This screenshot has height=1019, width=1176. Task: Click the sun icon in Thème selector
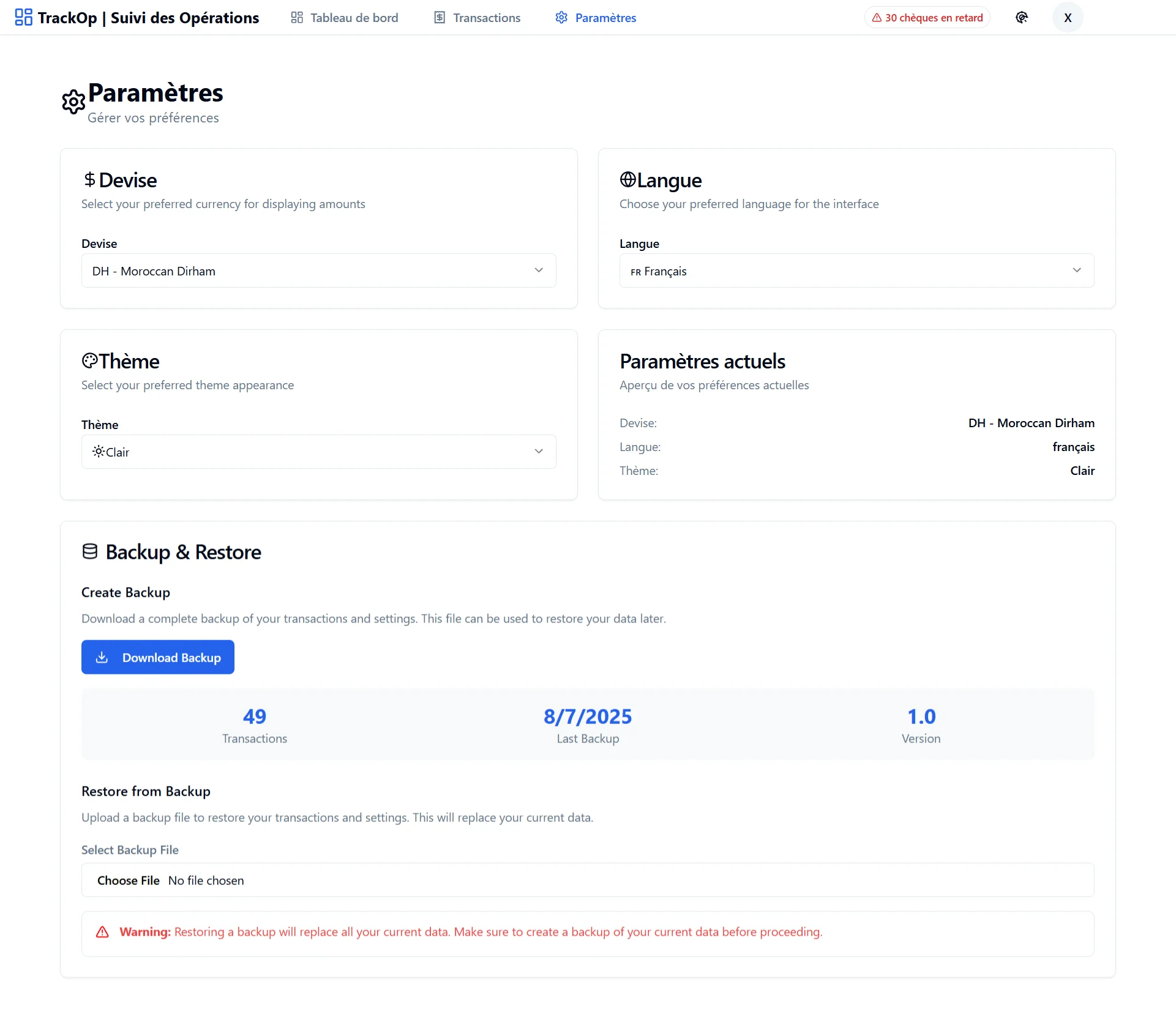pyautogui.click(x=98, y=452)
